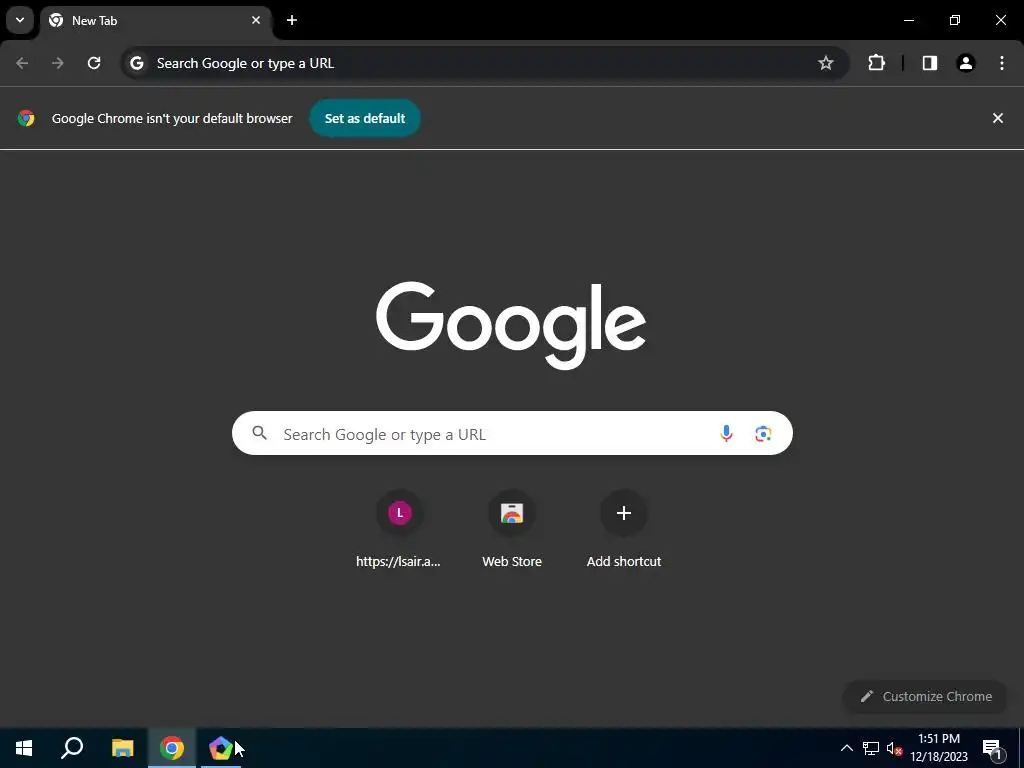Start voice search with microphone icon
This screenshot has width=1024, height=768.
click(x=726, y=434)
